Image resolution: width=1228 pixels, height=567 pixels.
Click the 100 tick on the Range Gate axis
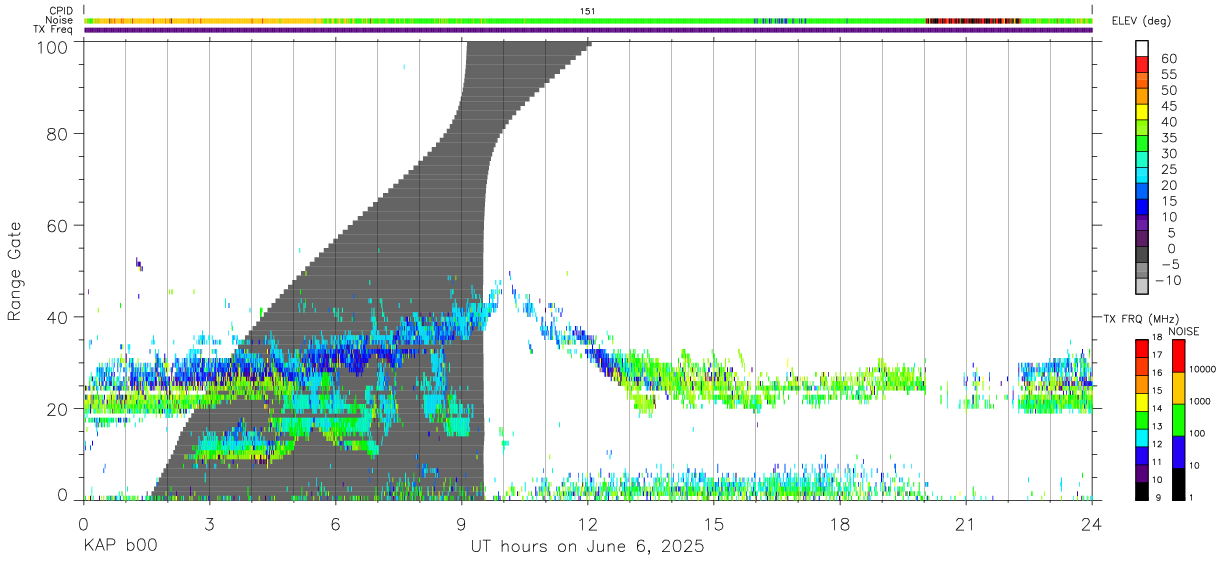(51, 47)
